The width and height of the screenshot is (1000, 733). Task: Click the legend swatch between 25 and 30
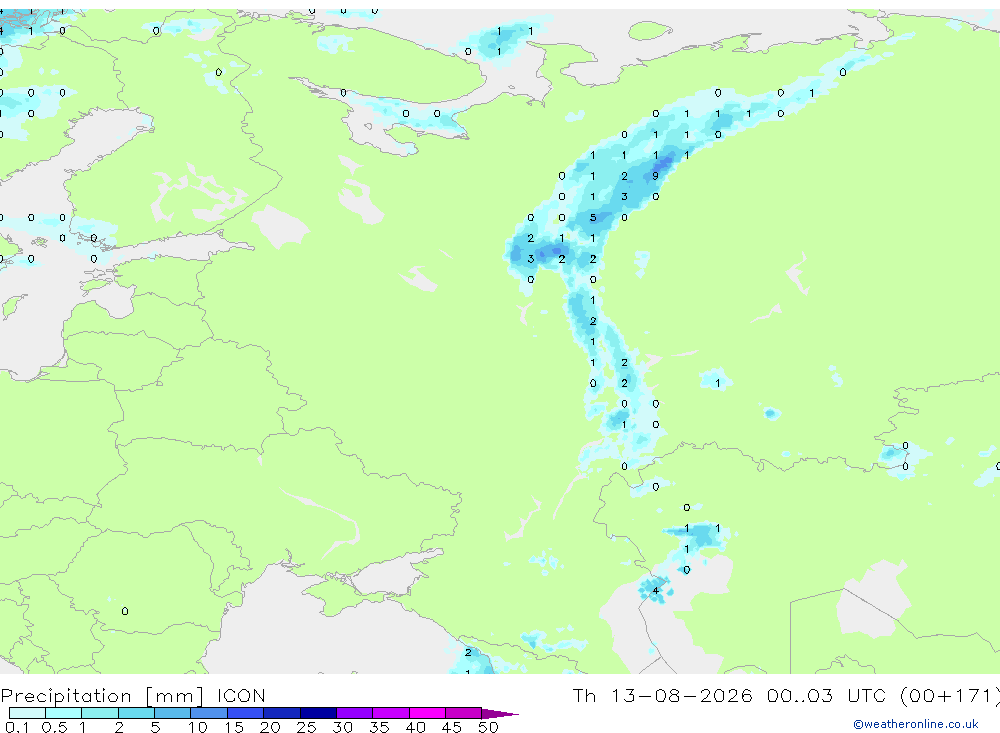[318, 713]
